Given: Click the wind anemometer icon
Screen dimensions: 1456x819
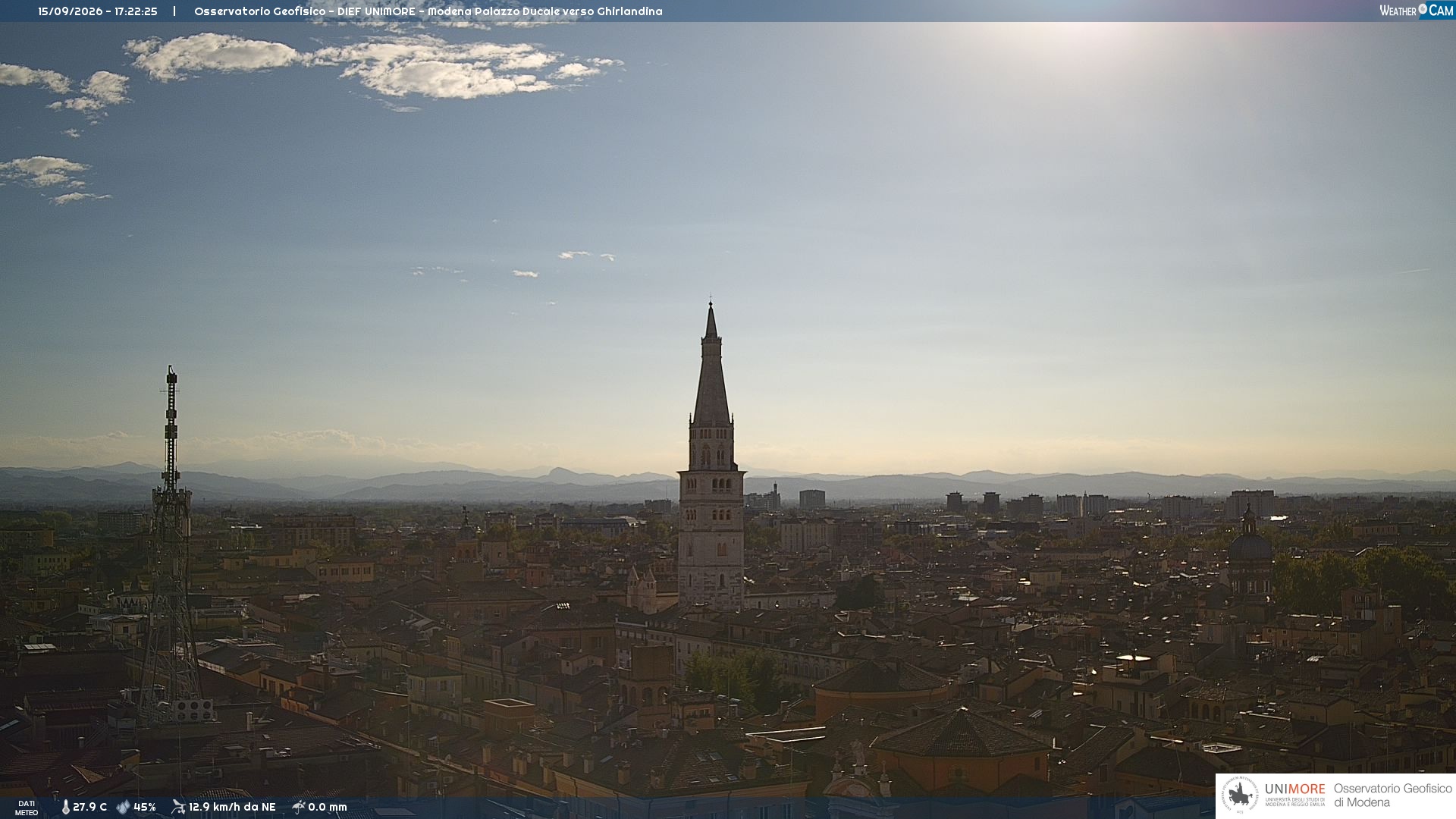Looking at the screenshot, I should 178,807.
